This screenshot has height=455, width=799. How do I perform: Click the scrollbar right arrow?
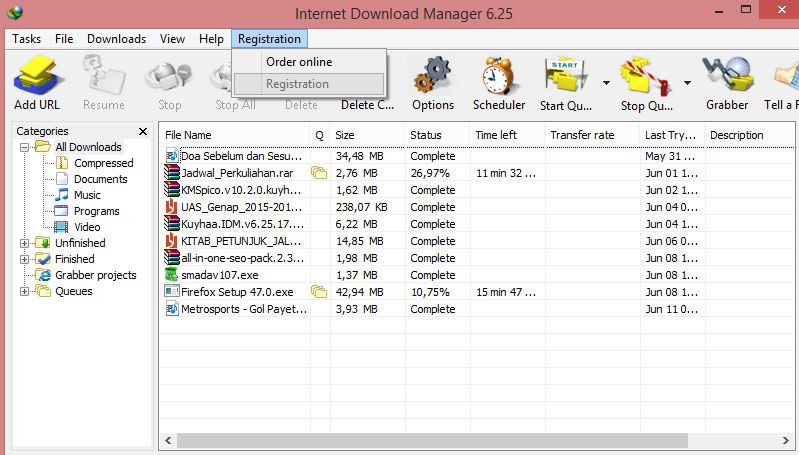point(785,440)
